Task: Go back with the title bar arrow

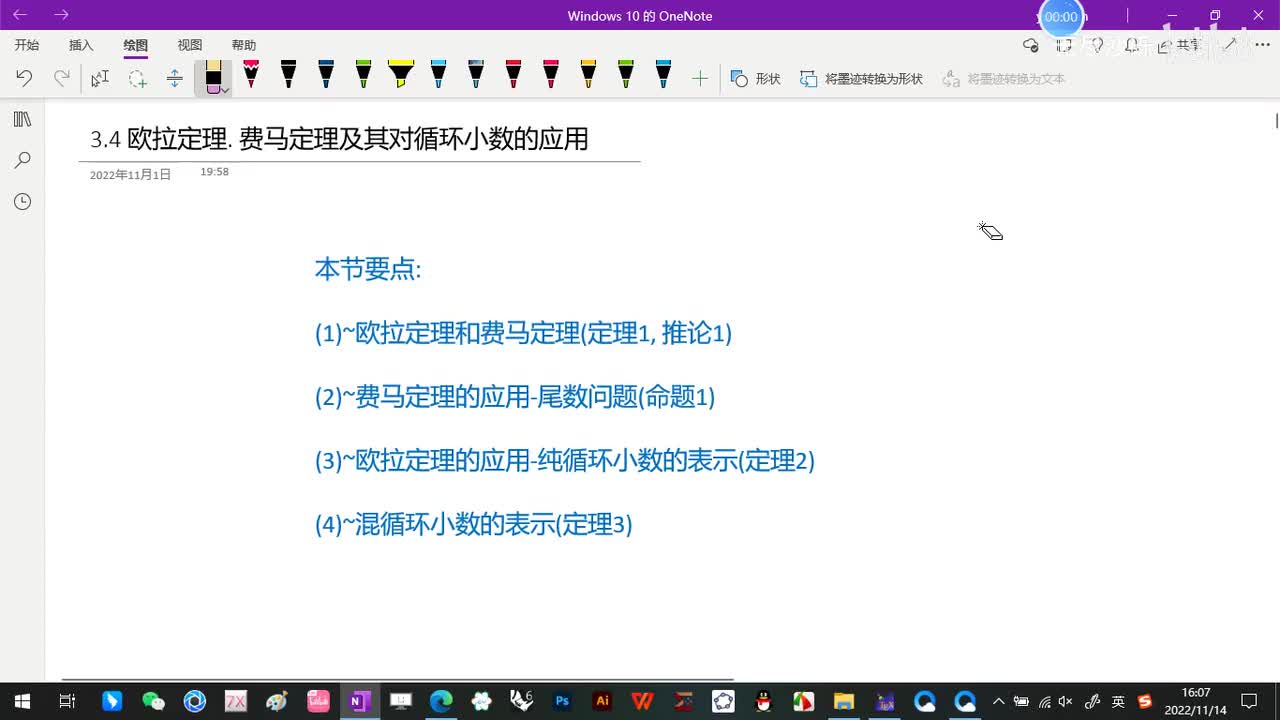Action: (x=20, y=15)
